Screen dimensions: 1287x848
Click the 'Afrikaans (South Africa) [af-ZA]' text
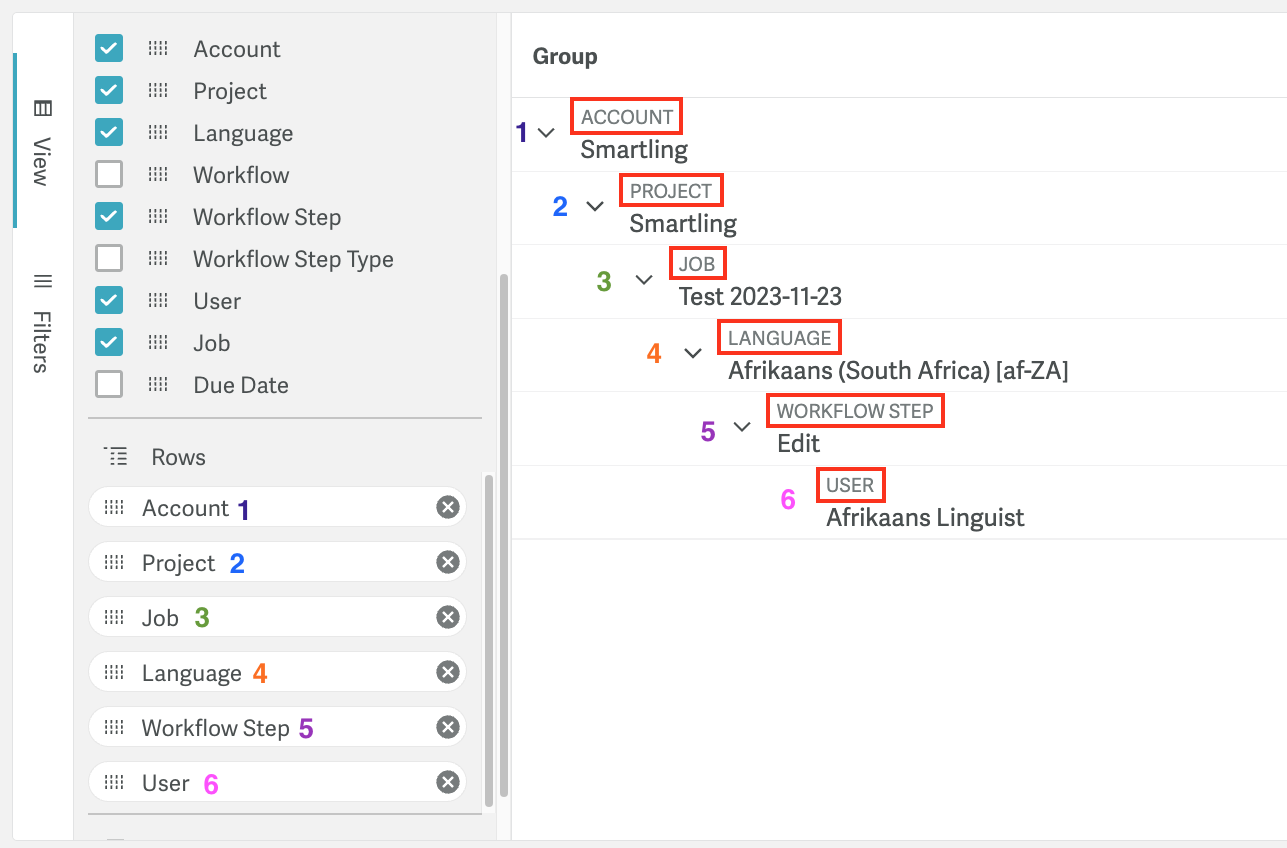coord(898,370)
